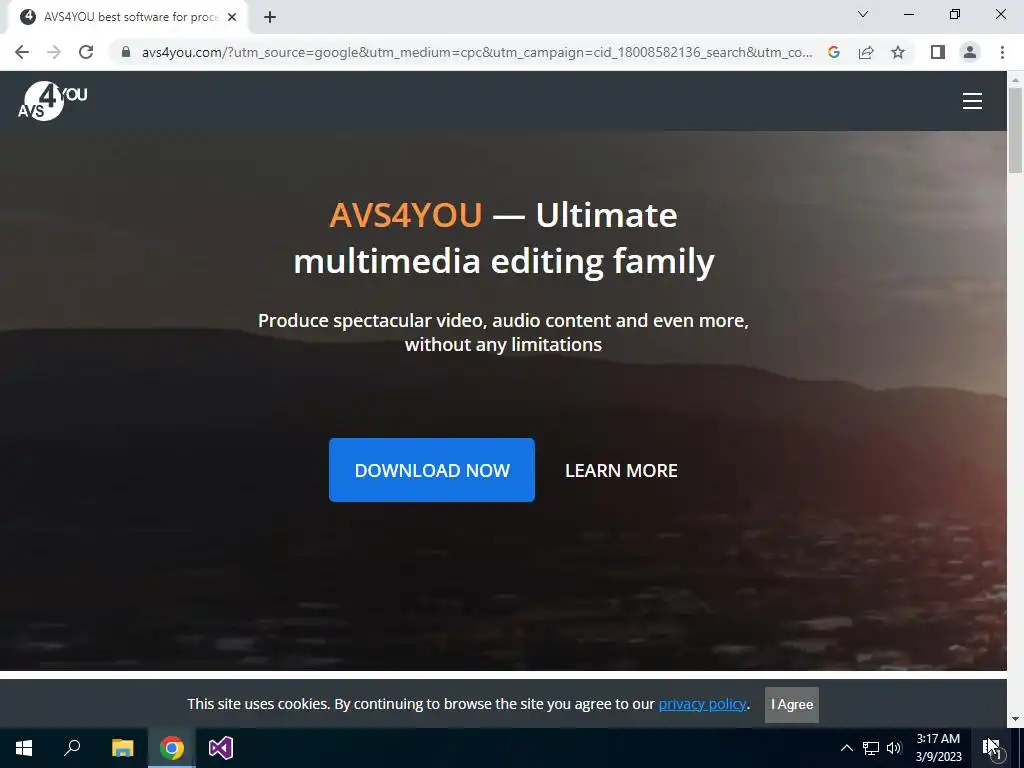
Task: Click the AVS4YOU logo in header
Action: pyautogui.click(x=52, y=101)
